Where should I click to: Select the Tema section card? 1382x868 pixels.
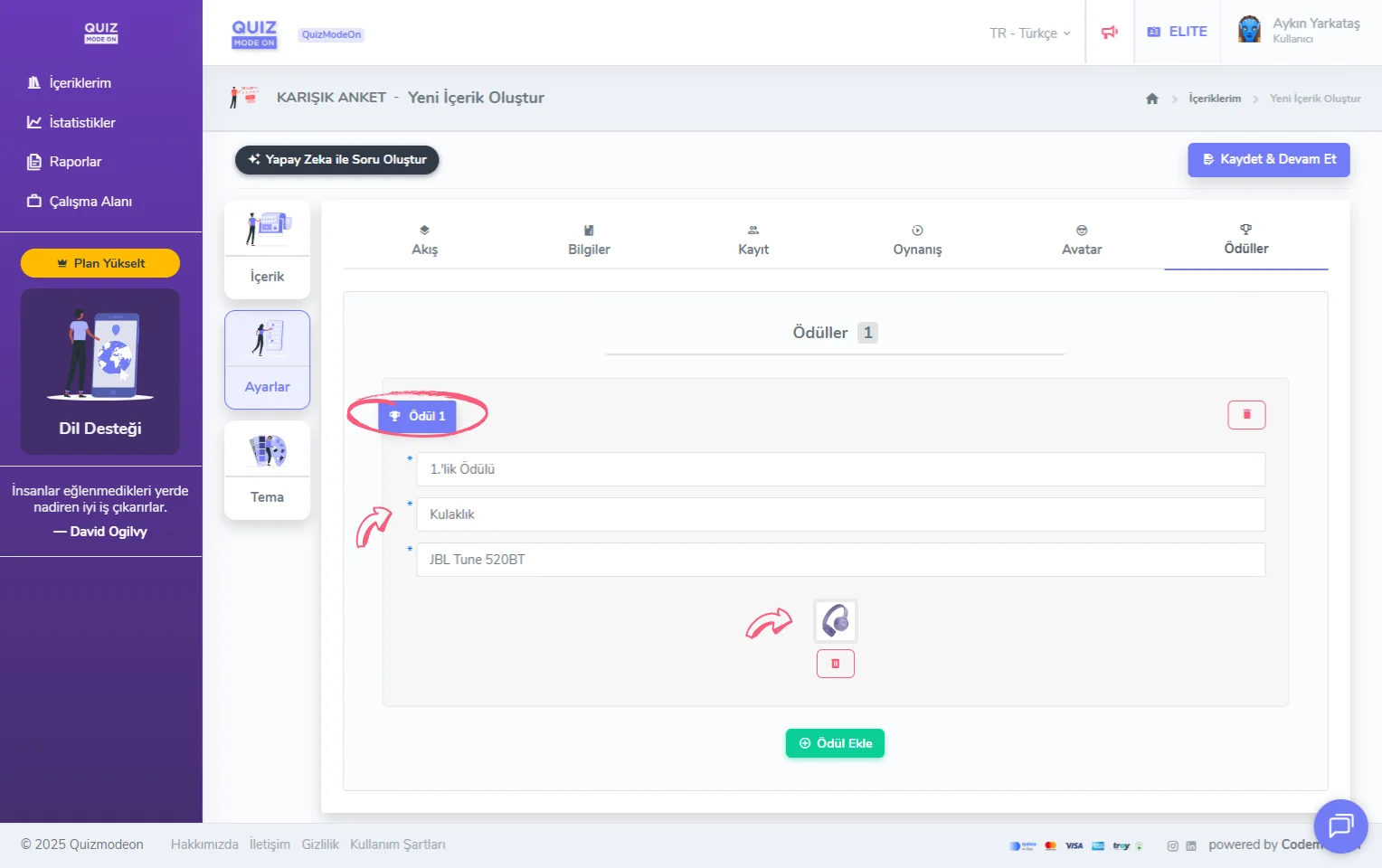pyautogui.click(x=267, y=469)
